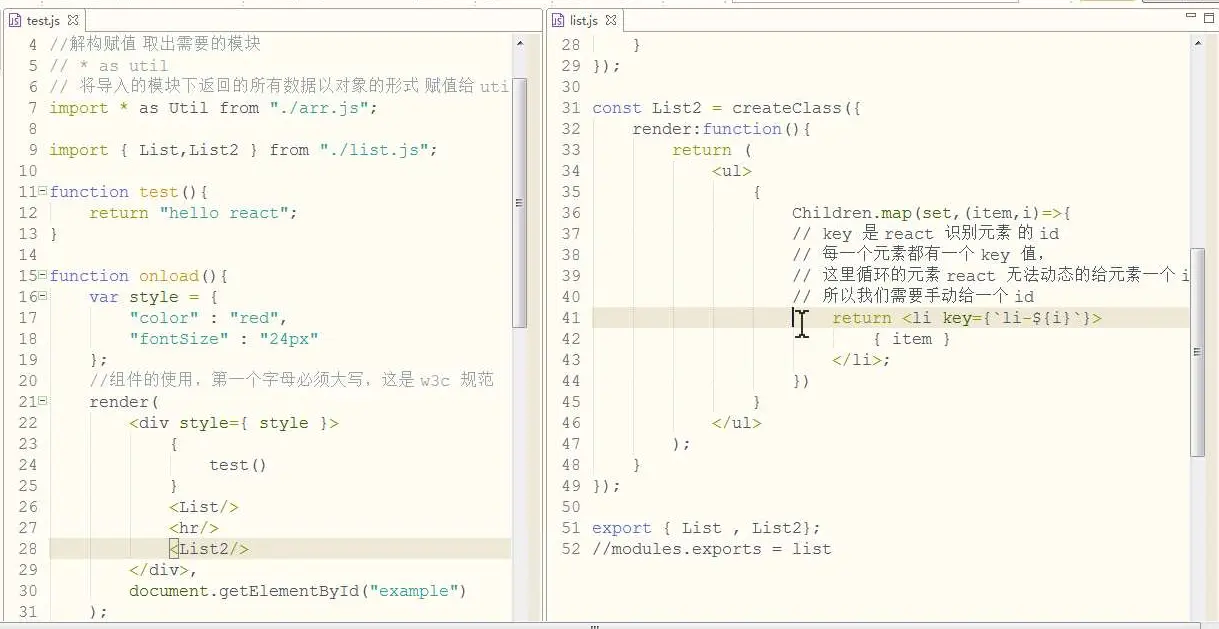Click the scroll-up arrow in list.js pane
The height and width of the screenshot is (629, 1219).
pos(1198,42)
